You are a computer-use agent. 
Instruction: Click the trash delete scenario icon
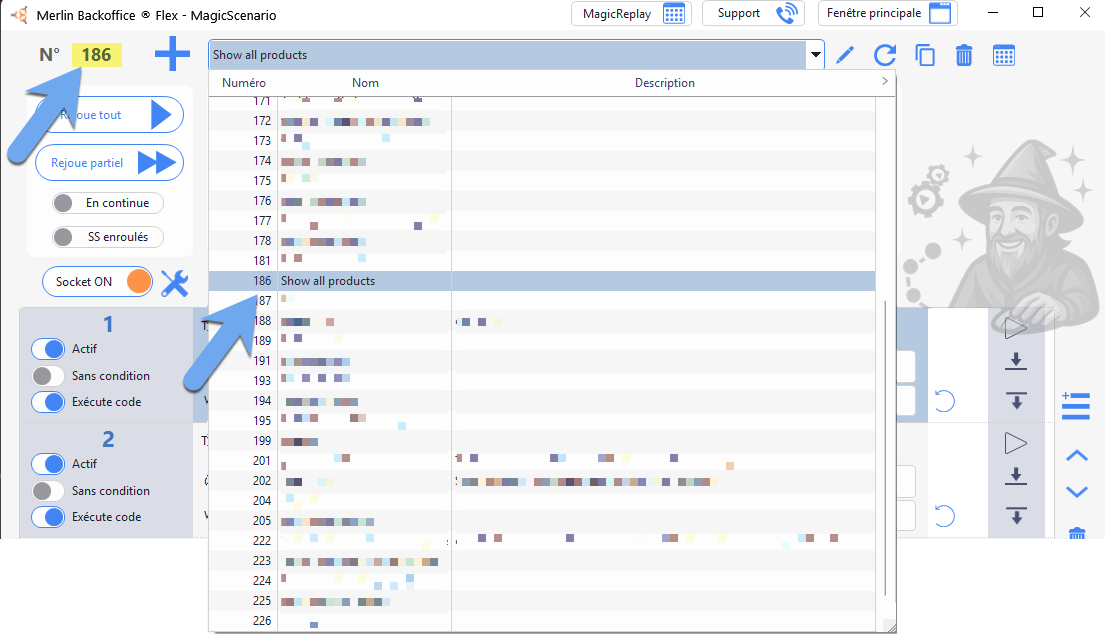[964, 55]
